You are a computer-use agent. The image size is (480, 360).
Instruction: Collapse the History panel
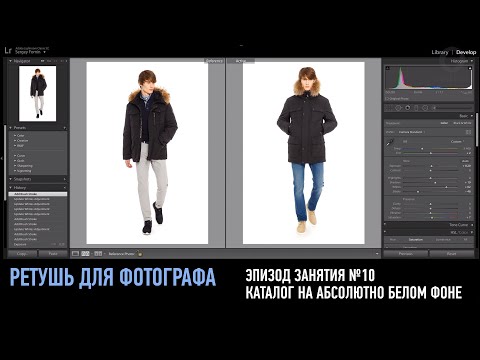(x=11, y=188)
